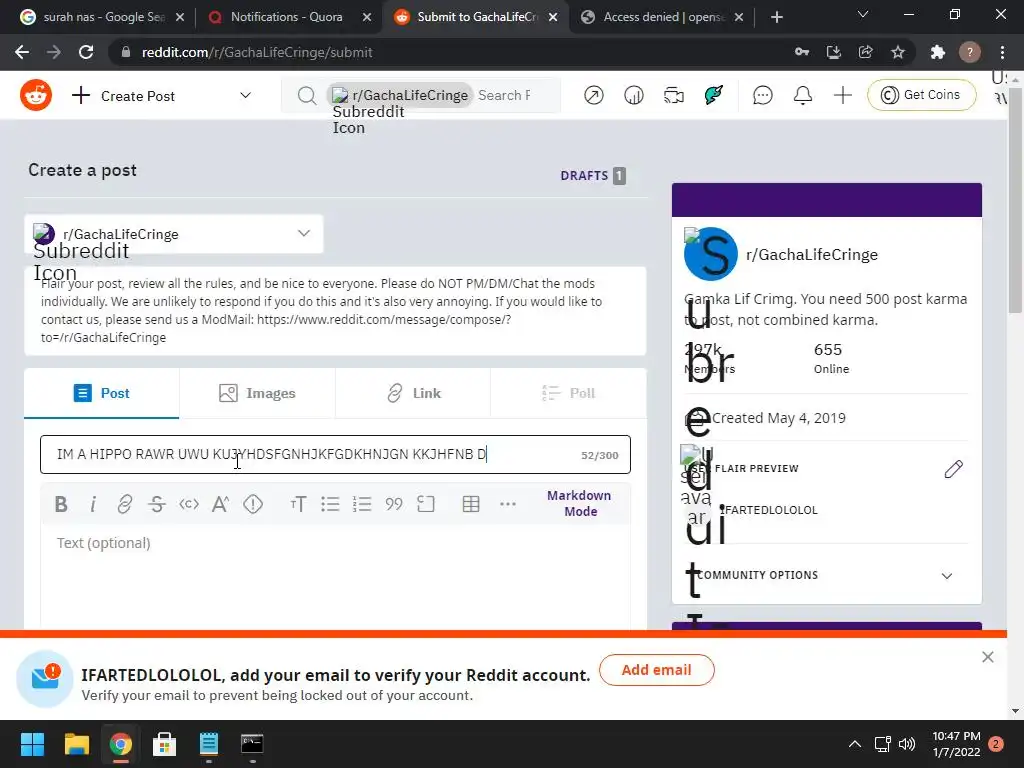Screen dimensions: 1024x768
Task: Open Reddit Live video icon
Action: tap(673, 95)
